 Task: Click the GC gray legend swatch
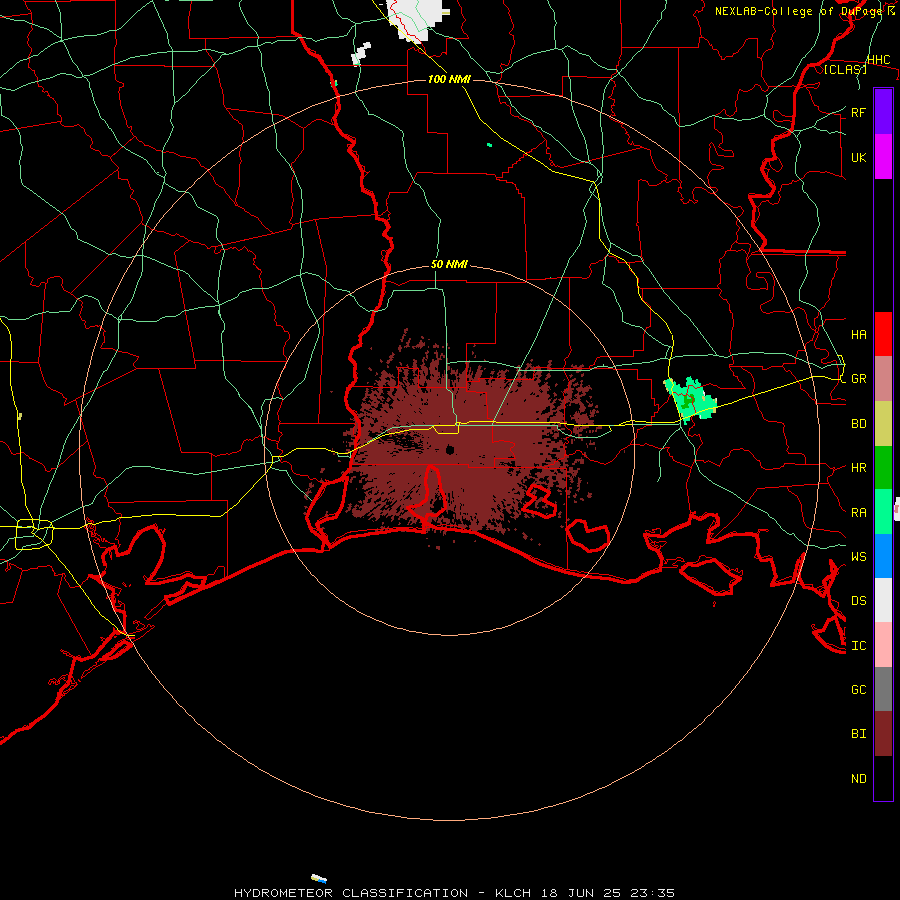coord(883,689)
